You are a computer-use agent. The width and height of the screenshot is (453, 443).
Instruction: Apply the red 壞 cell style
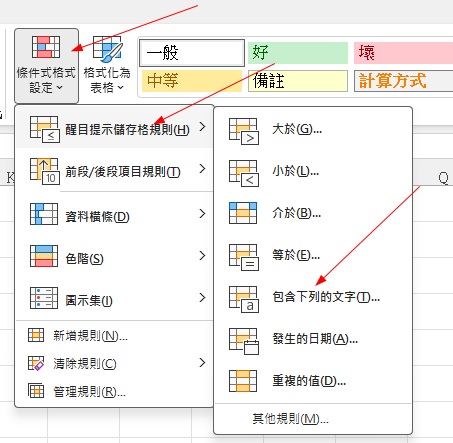click(403, 53)
